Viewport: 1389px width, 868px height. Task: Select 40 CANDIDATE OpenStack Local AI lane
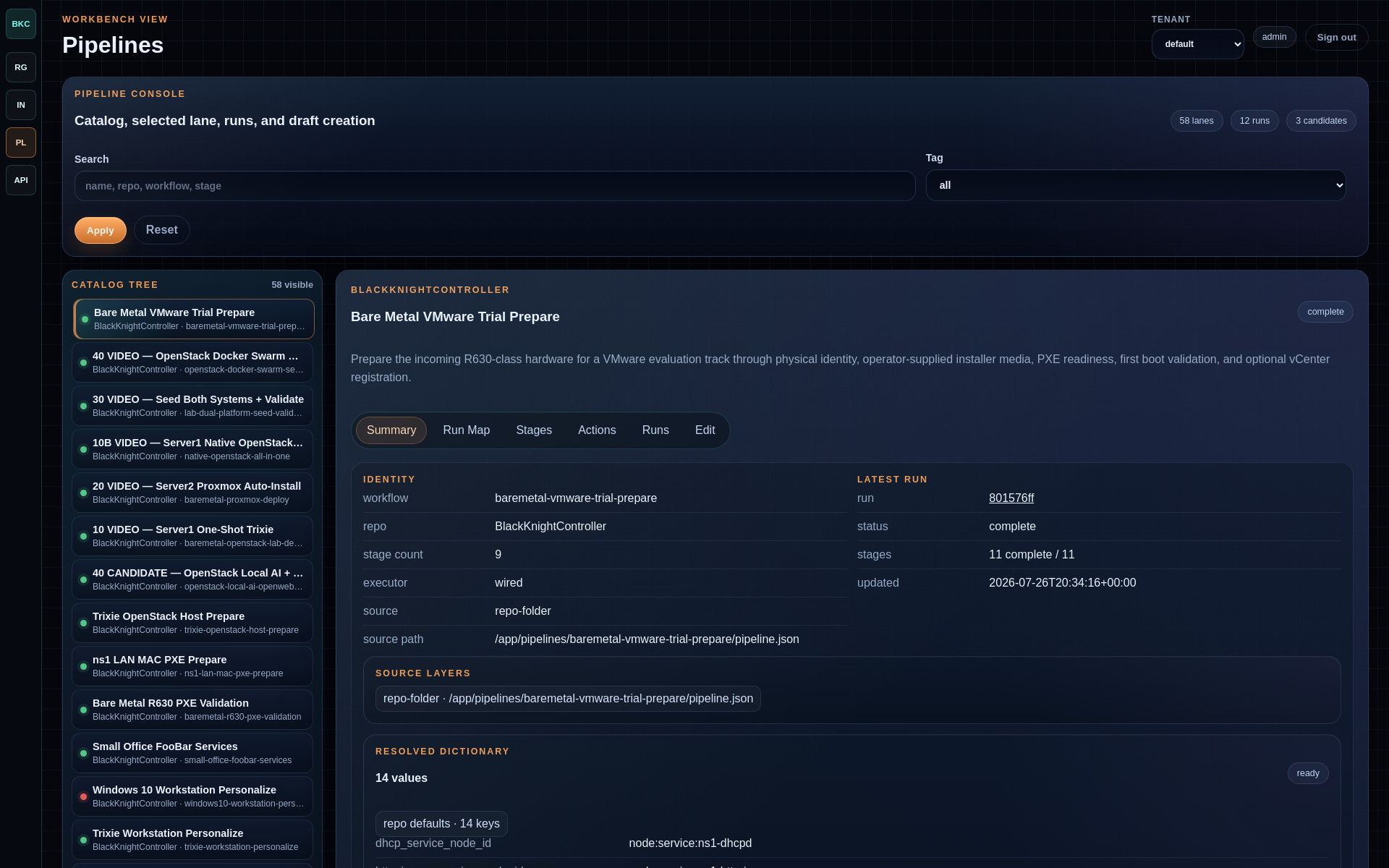point(192,579)
